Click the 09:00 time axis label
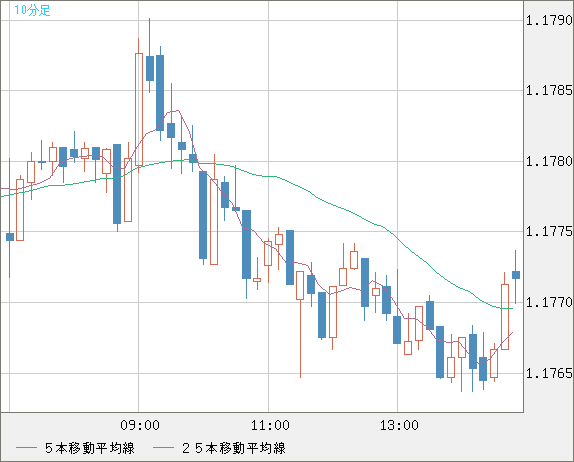This screenshot has height=462, width=574. (x=140, y=425)
